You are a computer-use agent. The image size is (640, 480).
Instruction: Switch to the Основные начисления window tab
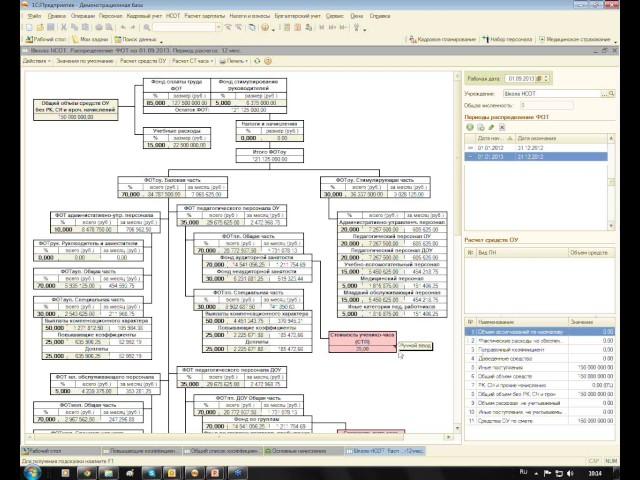coord(302,451)
